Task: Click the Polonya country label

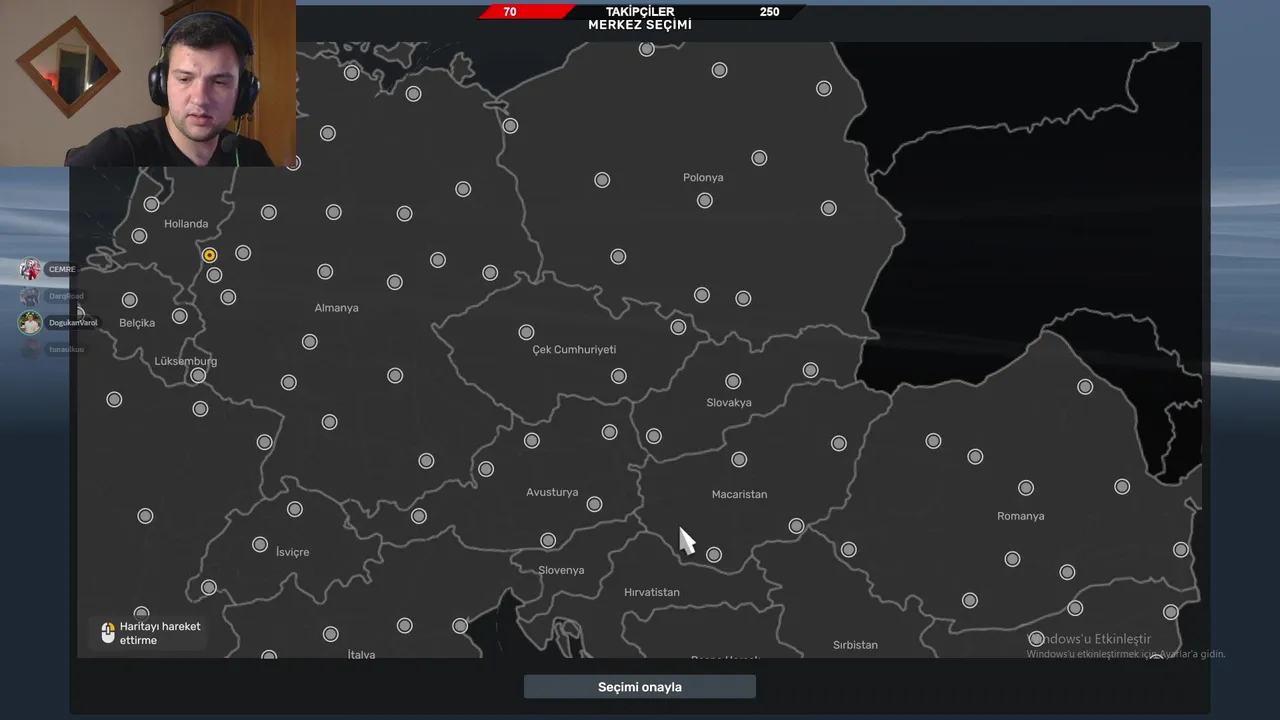Action: click(703, 178)
